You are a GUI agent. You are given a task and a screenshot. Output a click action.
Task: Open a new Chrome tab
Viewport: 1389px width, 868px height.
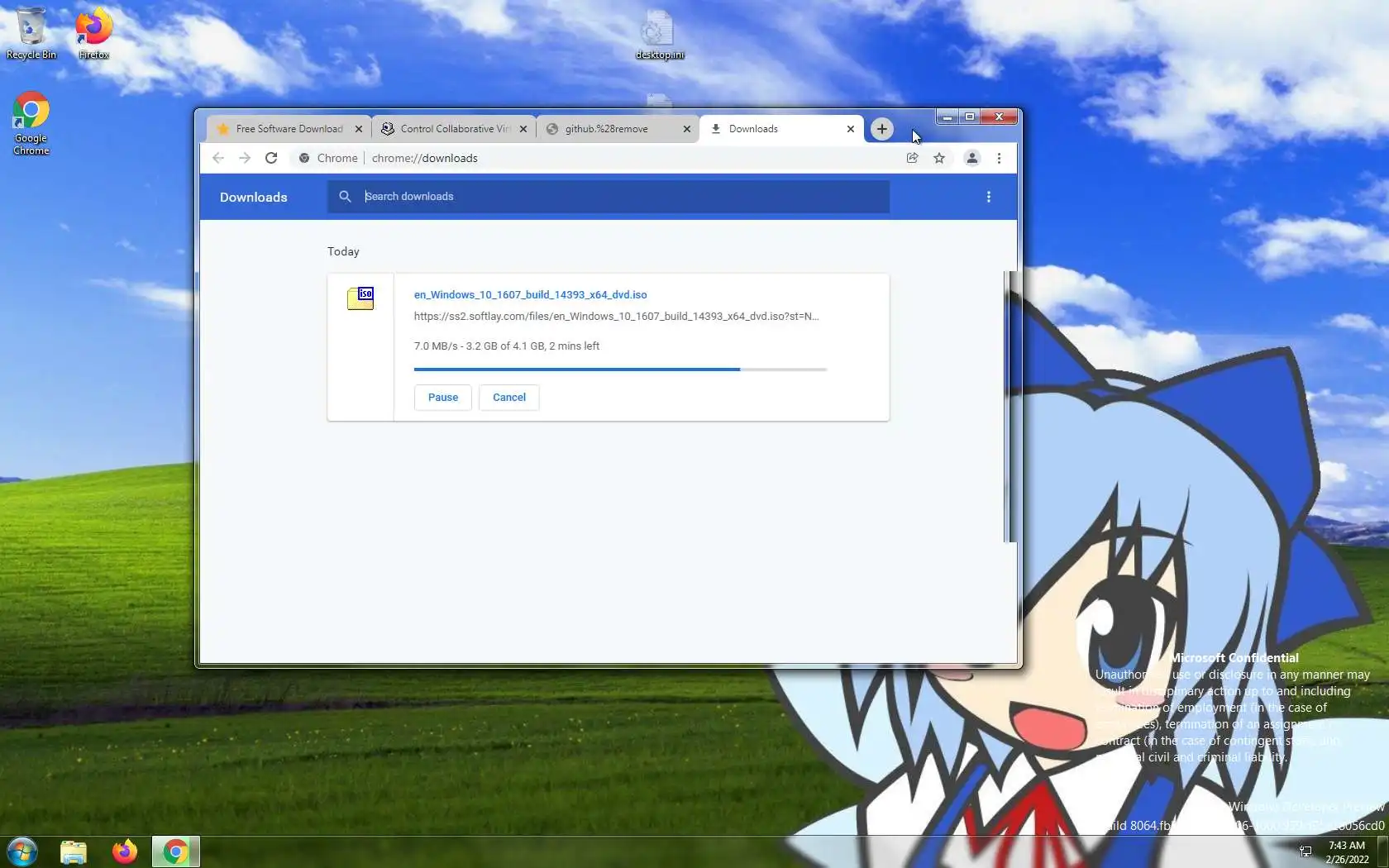point(882,129)
